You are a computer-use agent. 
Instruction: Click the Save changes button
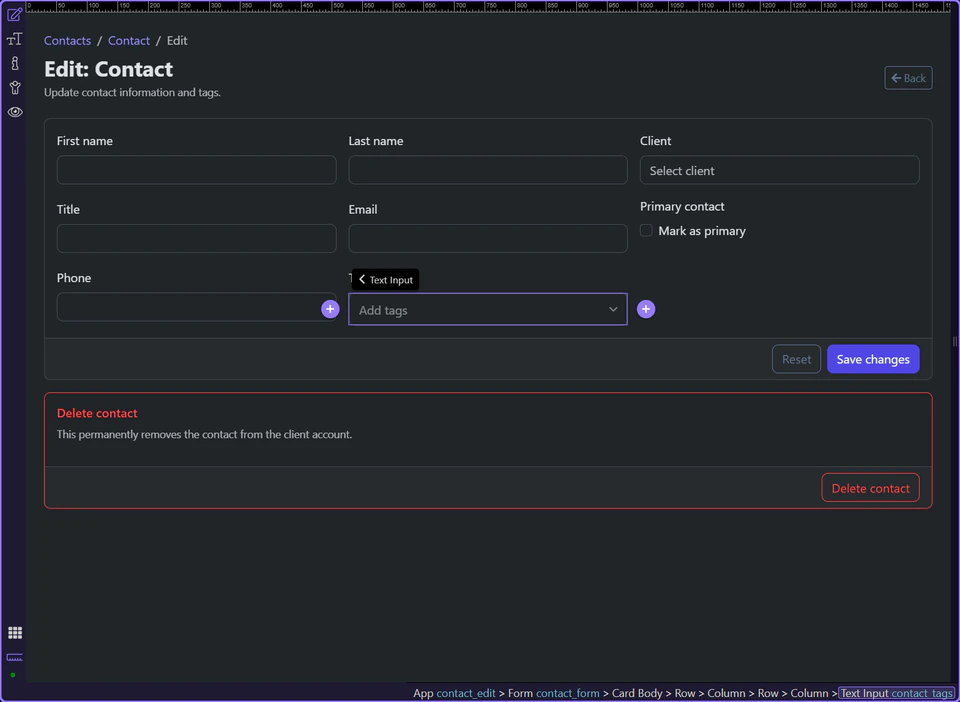pyautogui.click(x=872, y=359)
